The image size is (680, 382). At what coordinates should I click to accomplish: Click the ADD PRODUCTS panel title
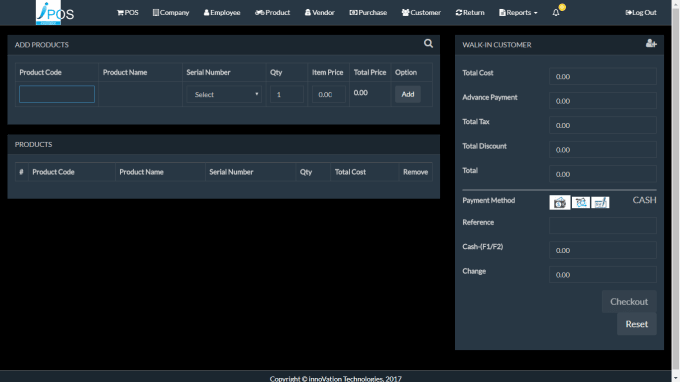pos(42,45)
